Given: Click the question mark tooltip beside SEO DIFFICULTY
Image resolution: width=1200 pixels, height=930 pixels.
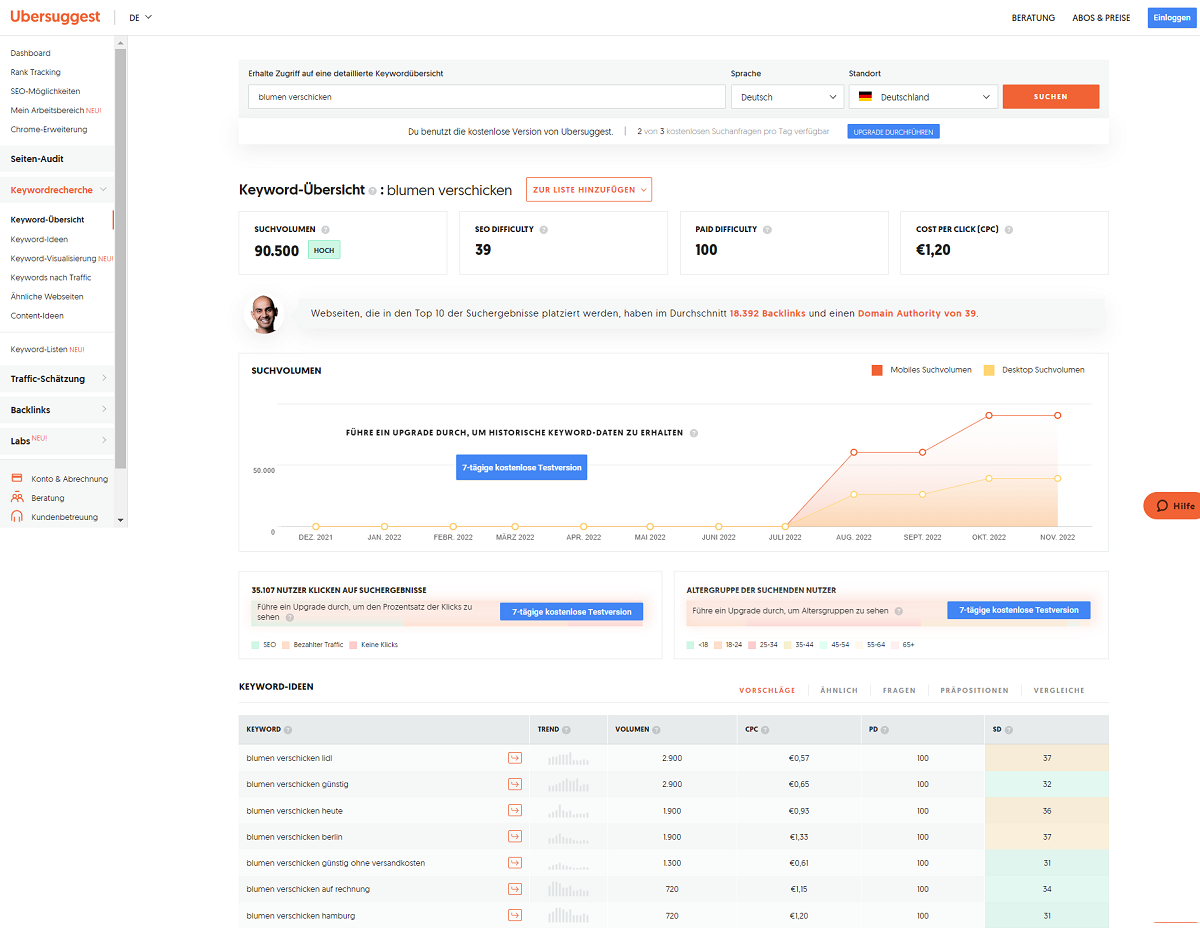Looking at the screenshot, I should tap(544, 229).
